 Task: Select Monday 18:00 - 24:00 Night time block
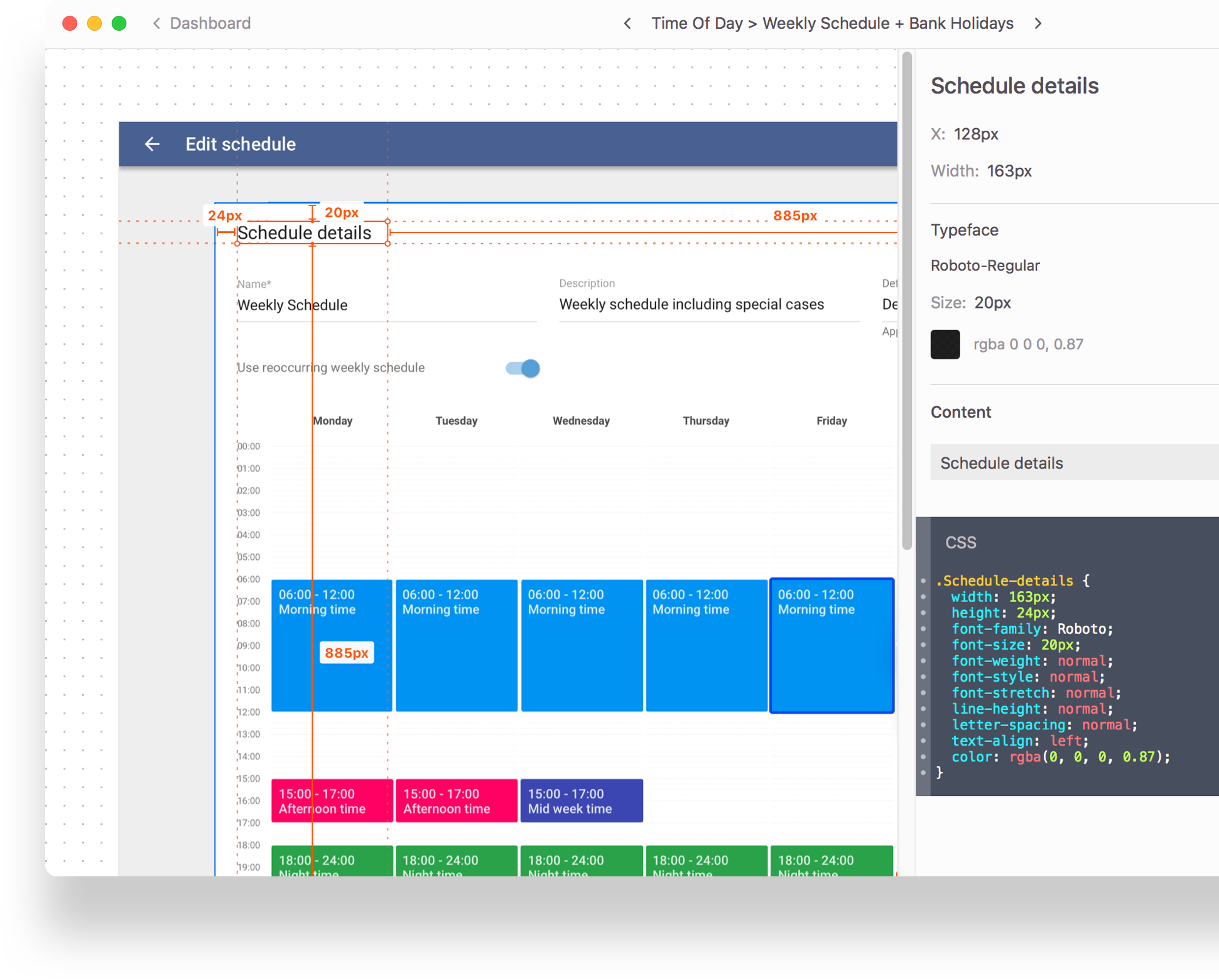coord(332,861)
